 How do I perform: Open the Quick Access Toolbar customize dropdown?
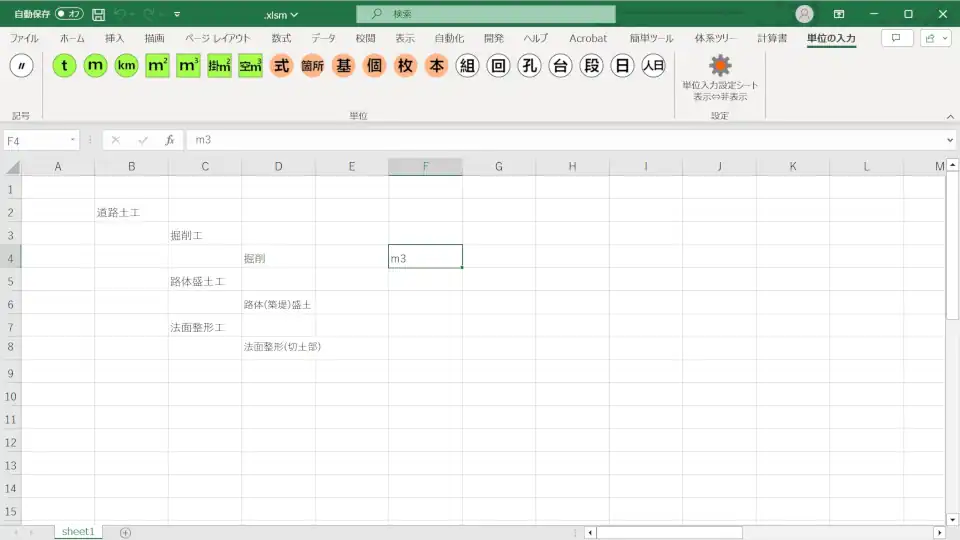(177, 15)
